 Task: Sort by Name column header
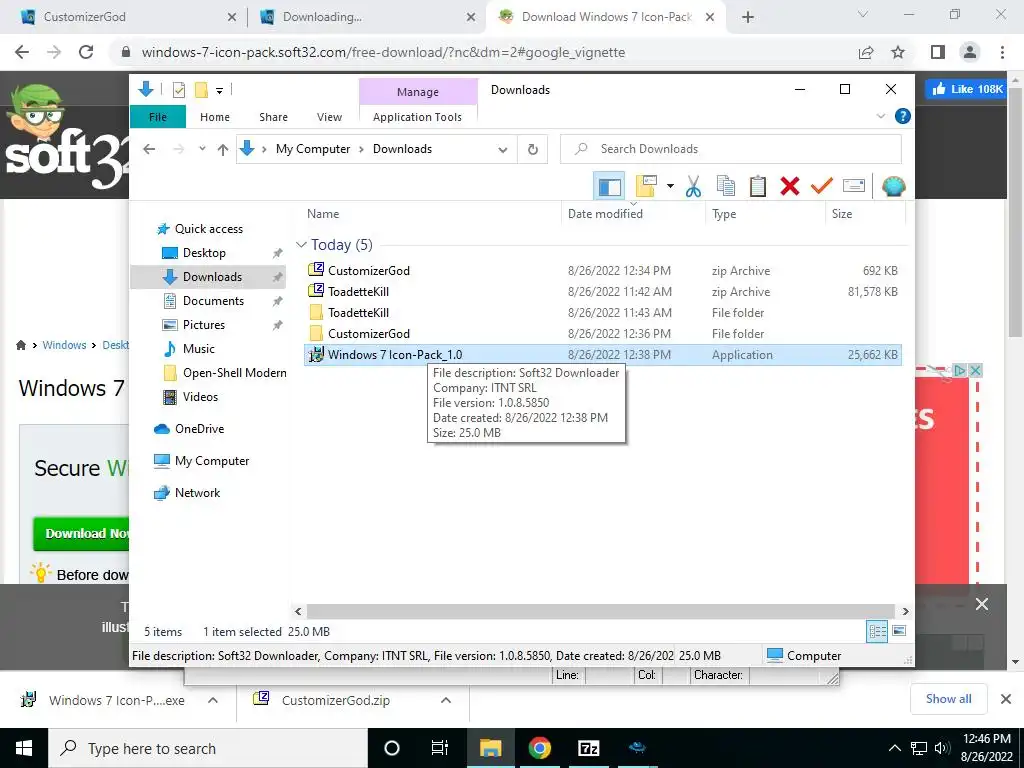coord(431,214)
